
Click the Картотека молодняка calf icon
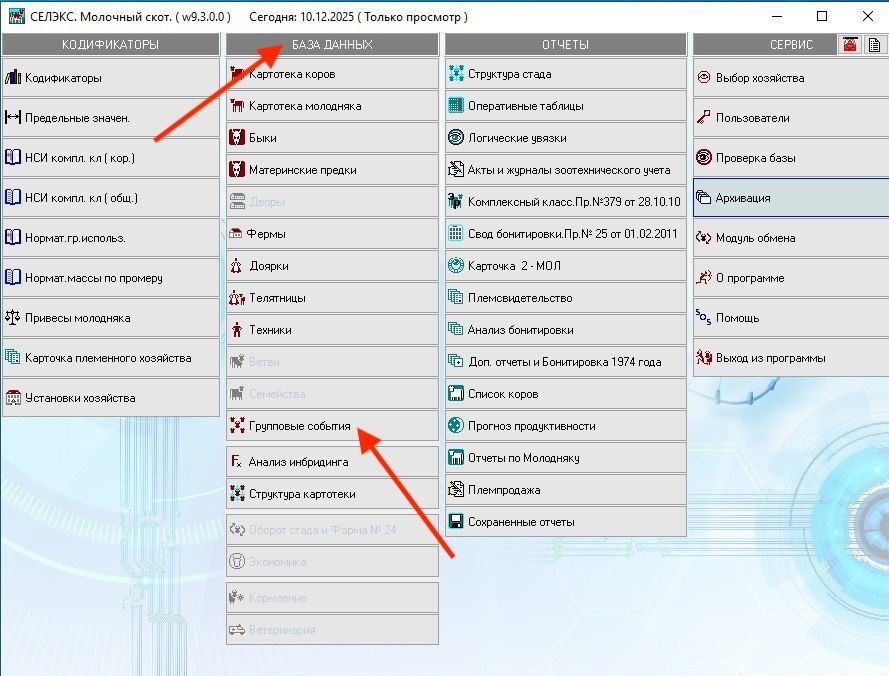pos(237,105)
